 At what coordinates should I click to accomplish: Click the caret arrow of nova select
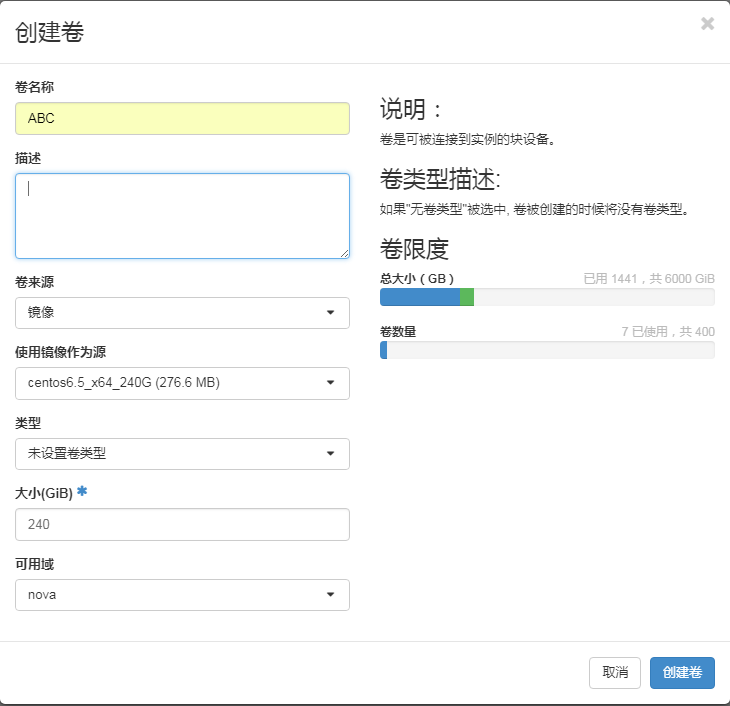coord(330,595)
